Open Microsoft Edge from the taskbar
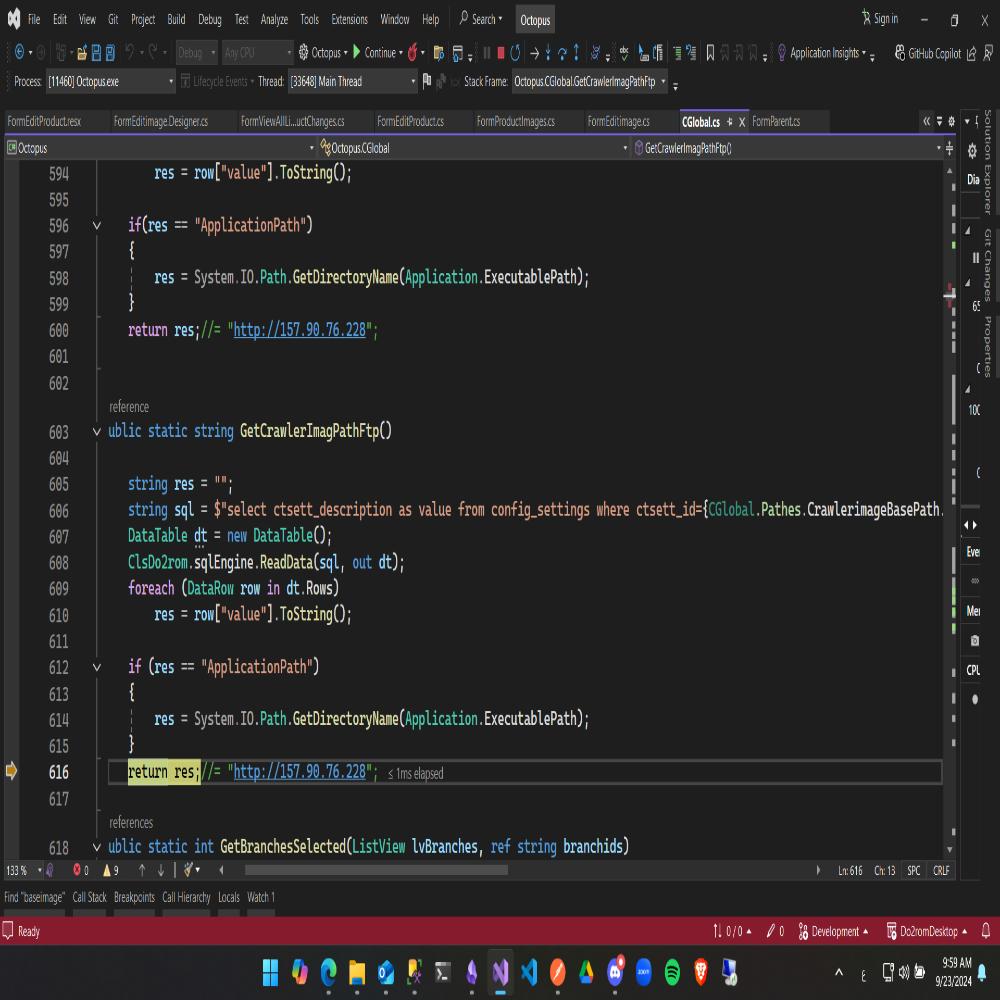The width and height of the screenshot is (1000, 1000). coord(328,972)
